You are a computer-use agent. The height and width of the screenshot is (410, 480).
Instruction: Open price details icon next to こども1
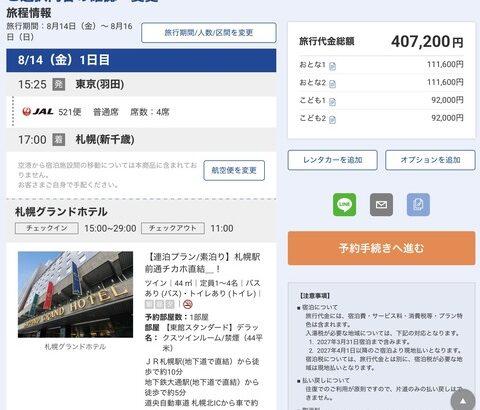pyautogui.click(x=332, y=102)
